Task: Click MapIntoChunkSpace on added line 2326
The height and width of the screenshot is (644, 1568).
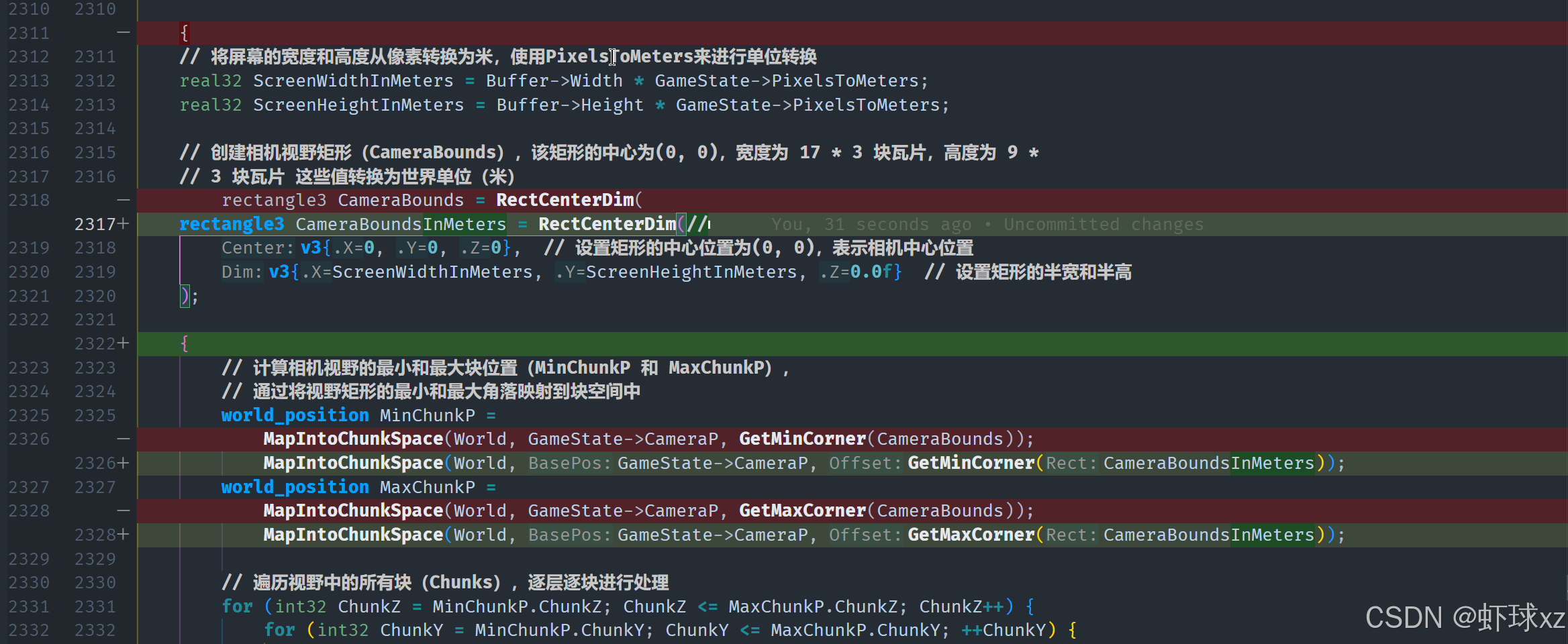Action: [x=353, y=463]
